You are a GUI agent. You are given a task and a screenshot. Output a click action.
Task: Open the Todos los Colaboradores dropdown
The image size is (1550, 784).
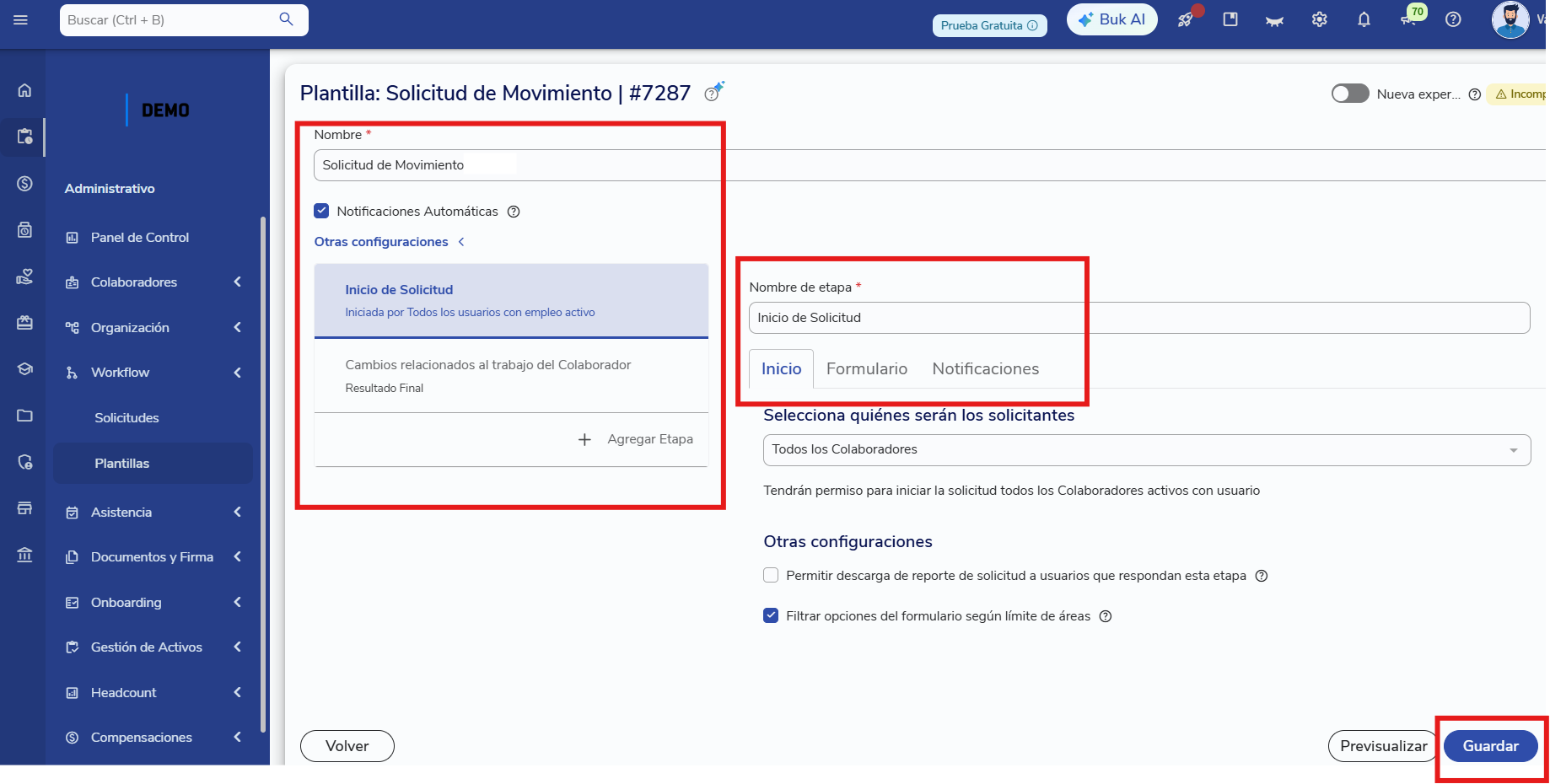[x=1147, y=449]
